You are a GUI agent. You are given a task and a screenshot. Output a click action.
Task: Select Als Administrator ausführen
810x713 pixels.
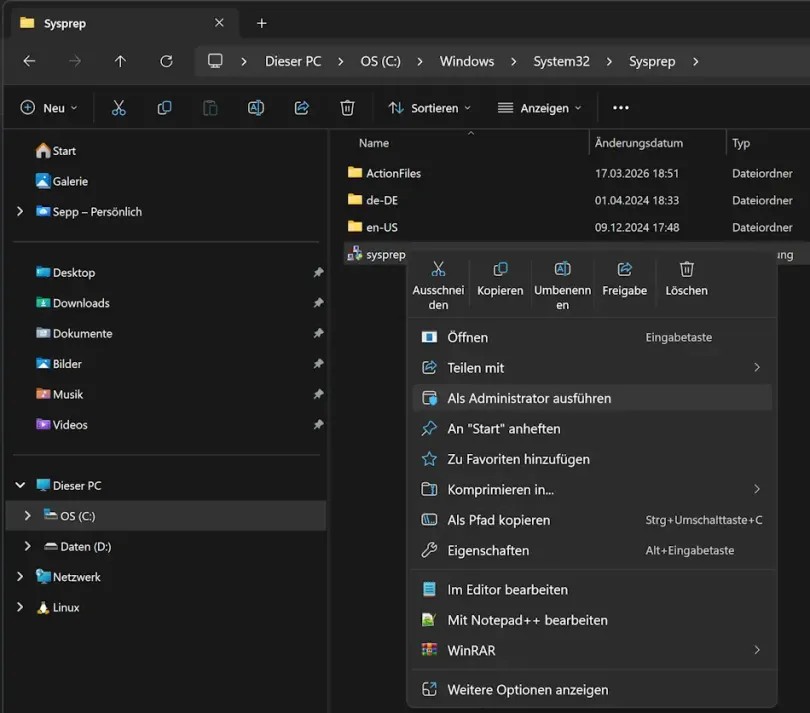tap(592, 398)
